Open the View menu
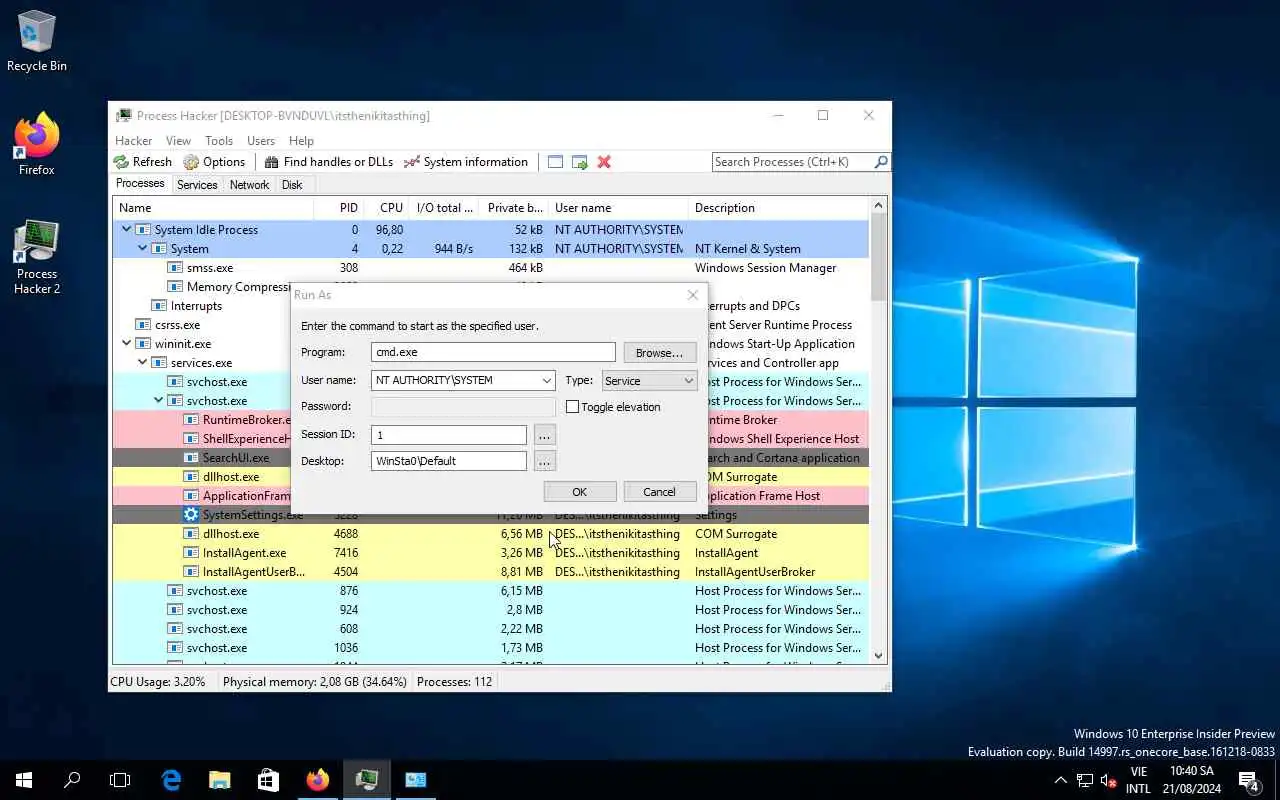This screenshot has height=800, width=1280. click(x=178, y=141)
